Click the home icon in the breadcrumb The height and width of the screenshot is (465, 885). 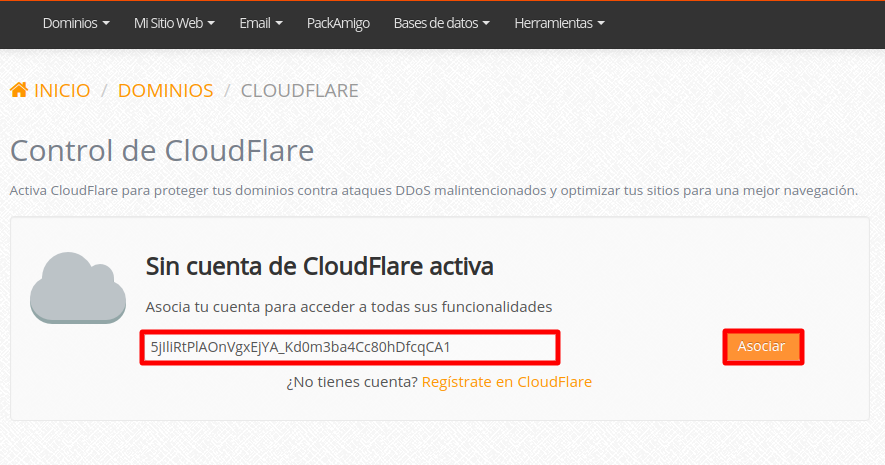click(19, 90)
